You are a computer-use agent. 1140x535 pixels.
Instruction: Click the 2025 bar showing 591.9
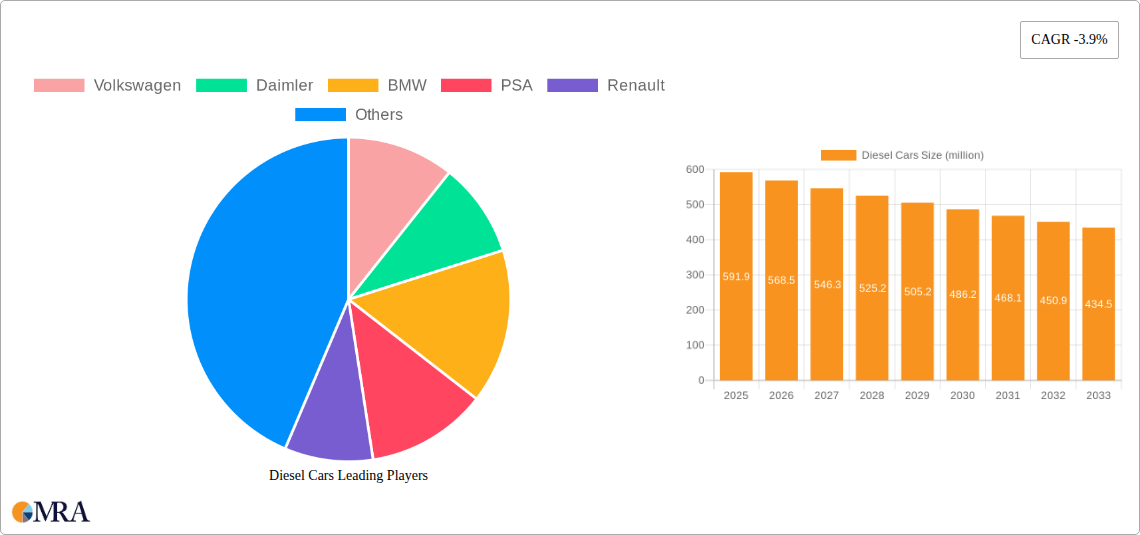(x=736, y=276)
